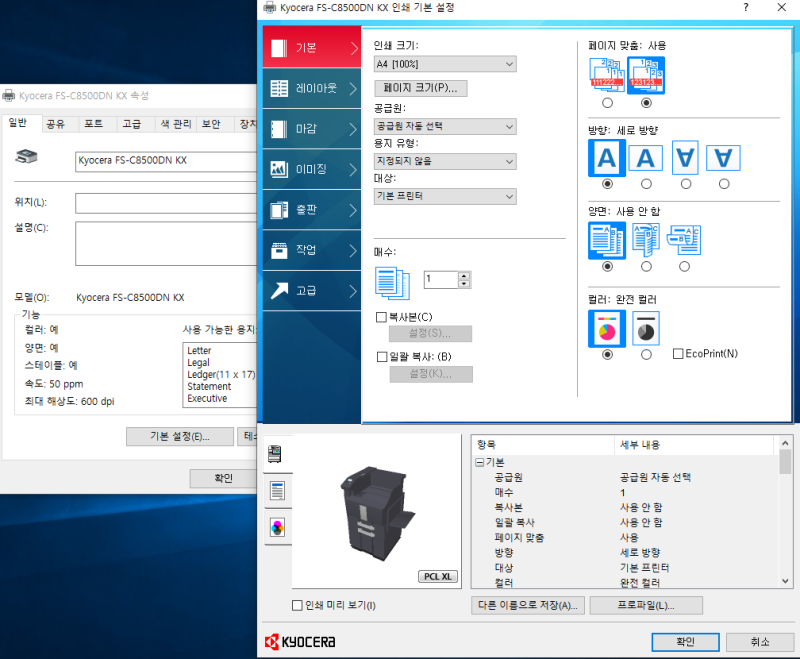Click the copies page stack icon
The height and width of the screenshot is (659, 800).
point(392,283)
